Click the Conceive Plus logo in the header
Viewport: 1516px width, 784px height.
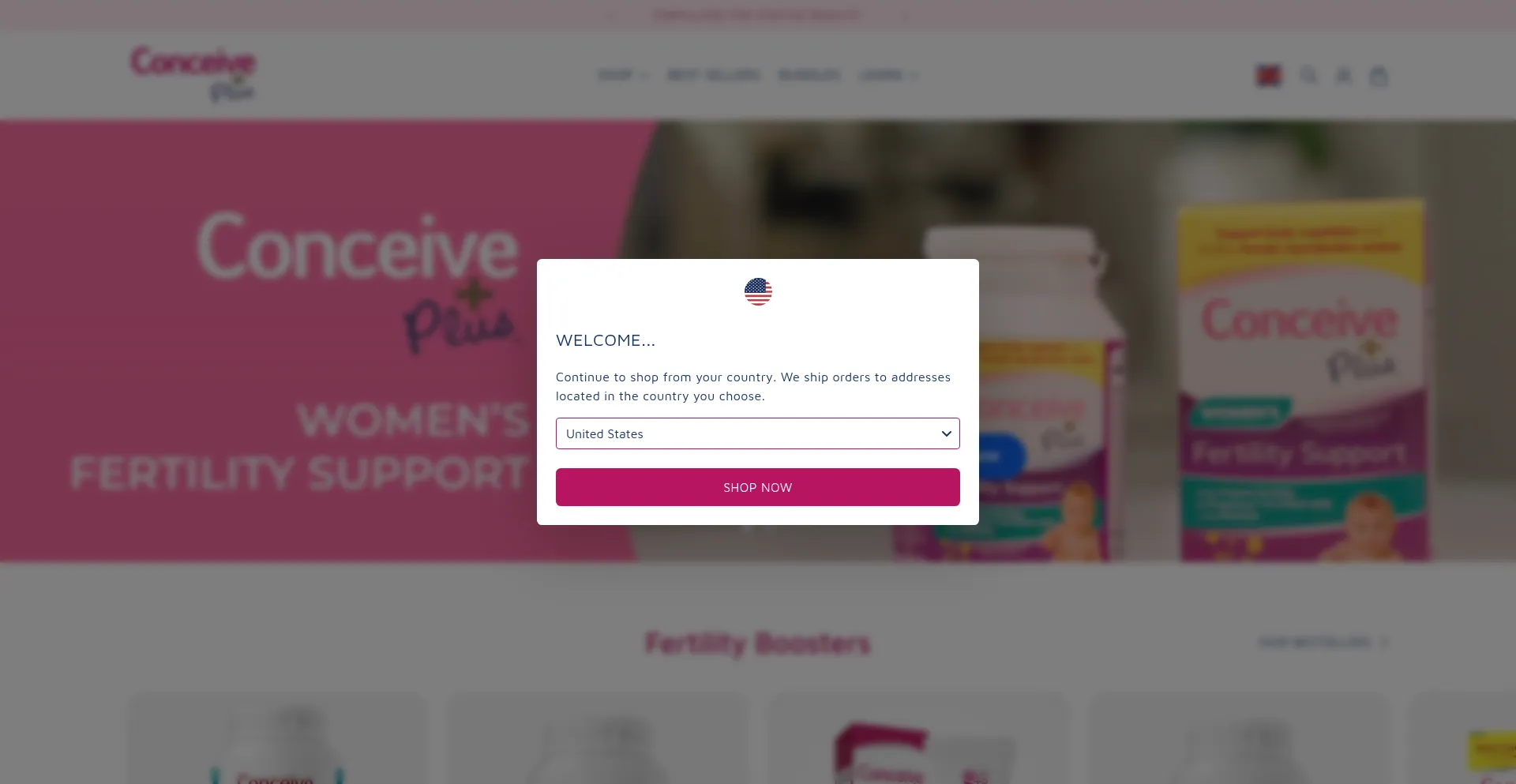193,74
